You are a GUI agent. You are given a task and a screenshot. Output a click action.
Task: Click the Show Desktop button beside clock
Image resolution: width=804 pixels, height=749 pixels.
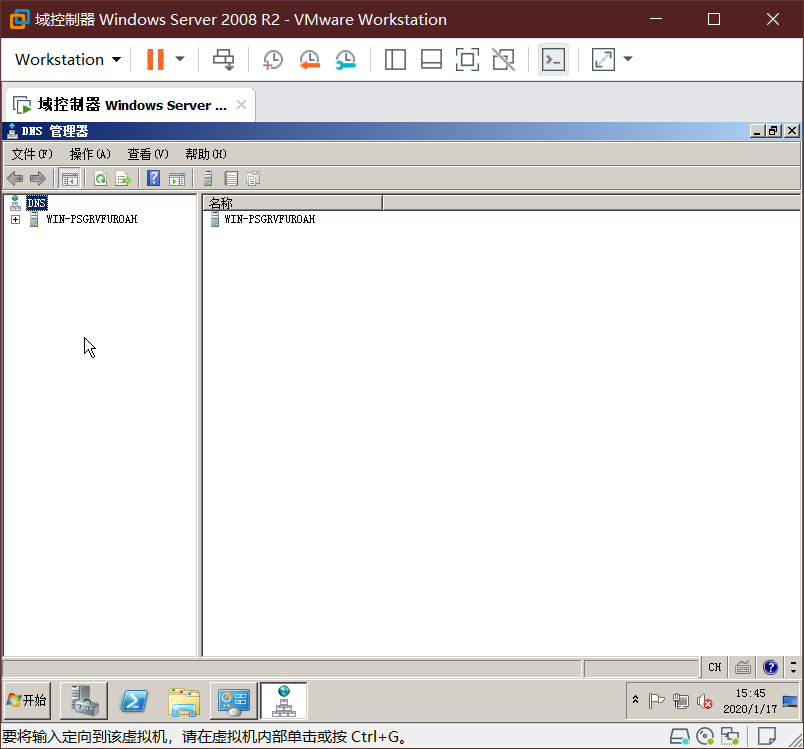coord(790,701)
